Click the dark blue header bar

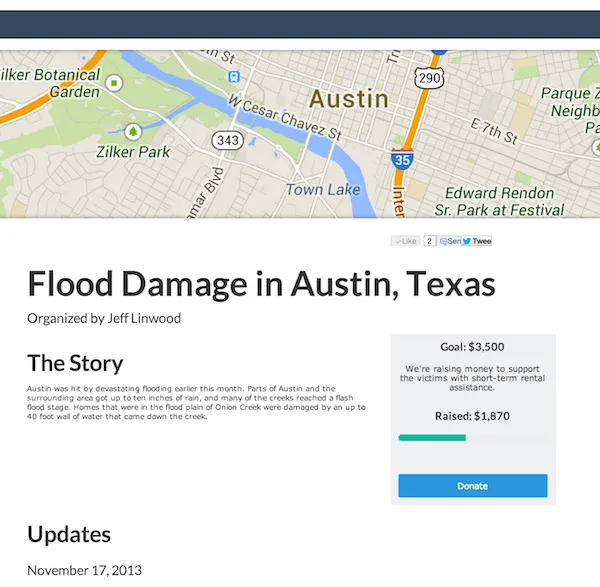[x=300, y=24]
